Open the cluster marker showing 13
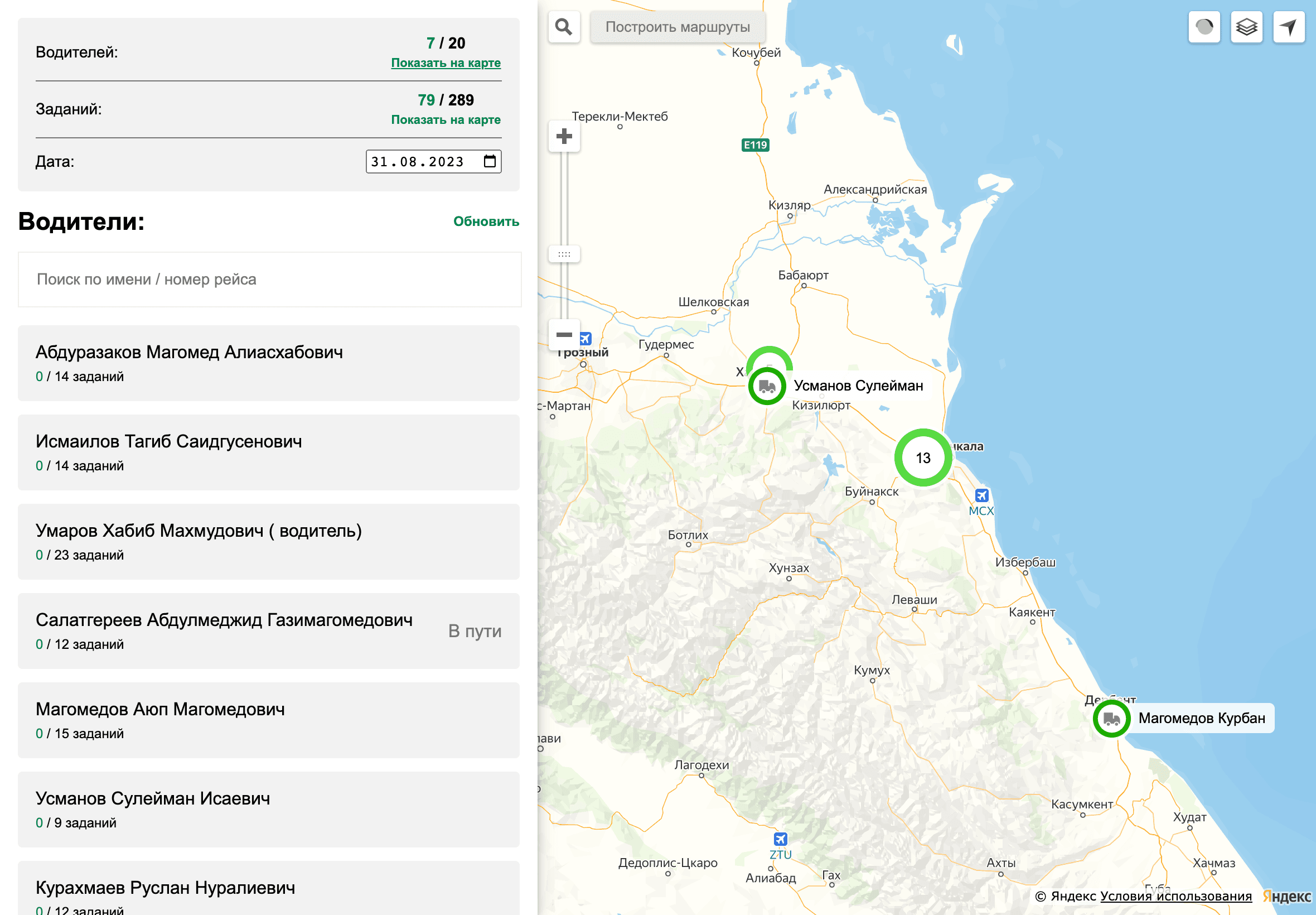 click(923, 457)
